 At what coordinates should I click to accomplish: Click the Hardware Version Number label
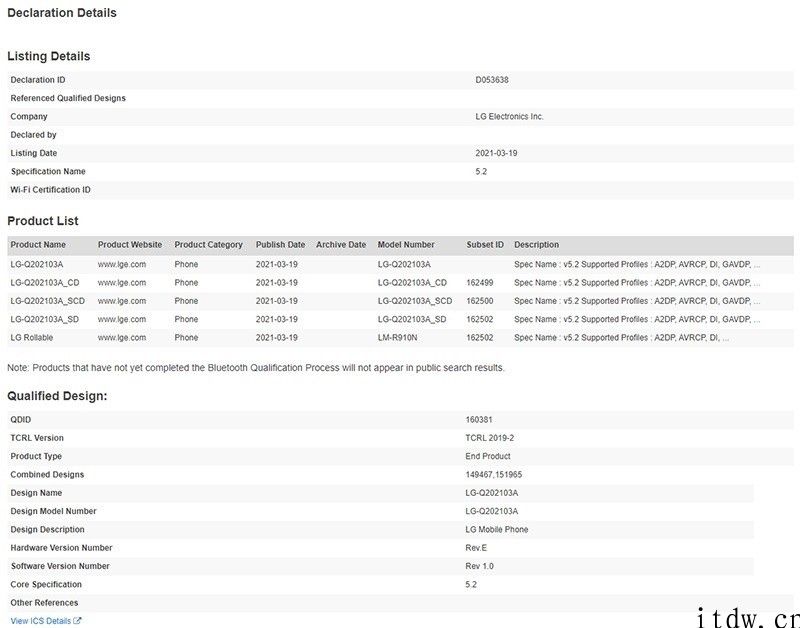pos(61,548)
